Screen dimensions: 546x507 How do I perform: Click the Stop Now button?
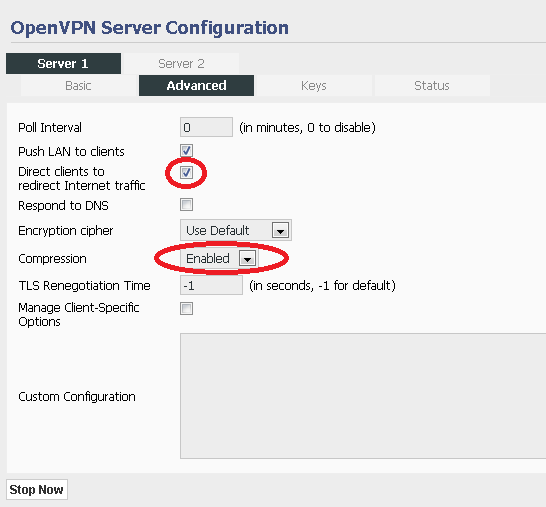click(37, 490)
